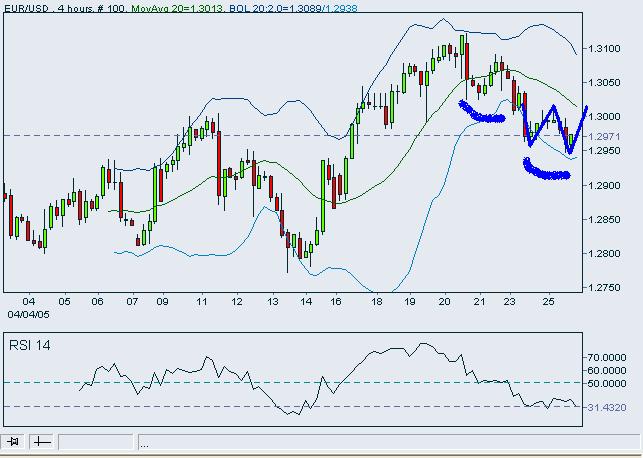Click the date label 21 on time axis
Screen dimensions: 643x458
(479, 302)
